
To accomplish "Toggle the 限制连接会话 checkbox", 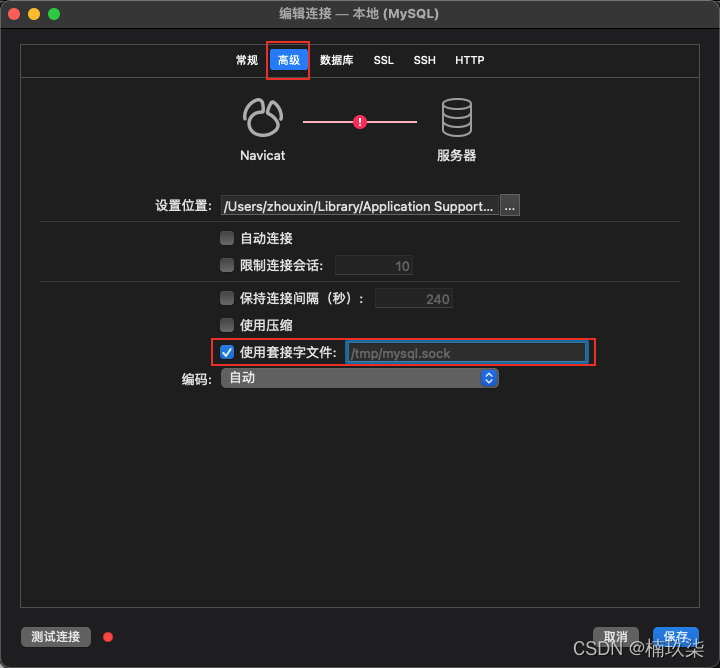I will tap(227, 266).
